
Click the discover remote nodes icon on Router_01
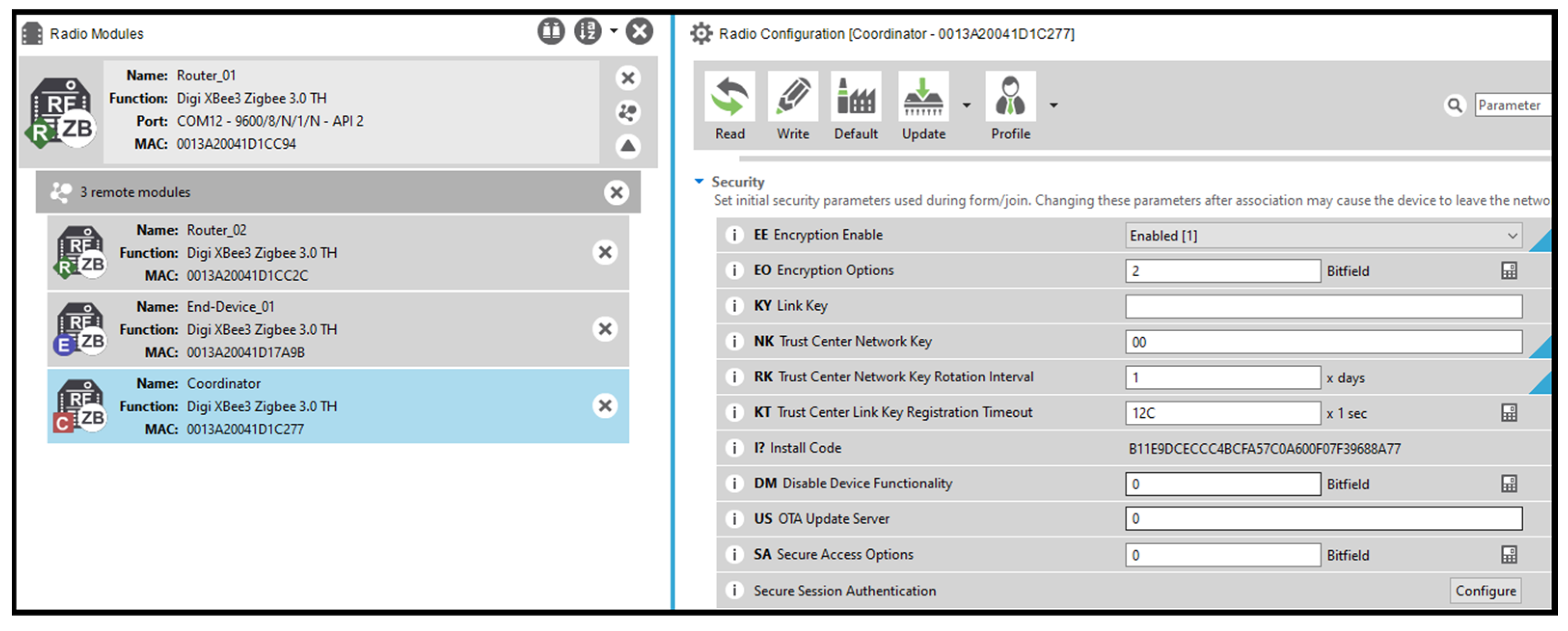[x=628, y=112]
